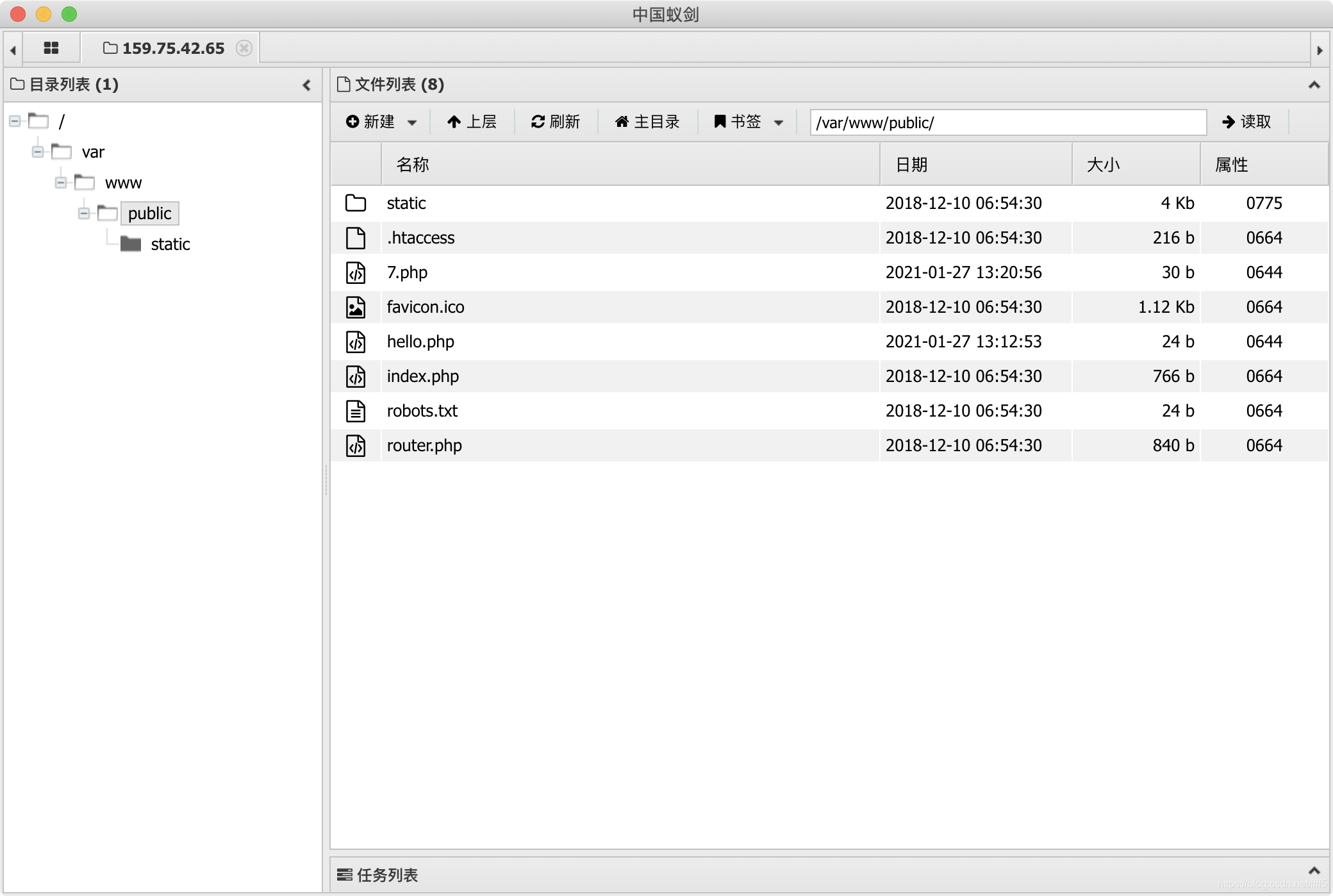The height and width of the screenshot is (896, 1333).
Task: Select the root / folder in tree
Action: click(x=62, y=121)
